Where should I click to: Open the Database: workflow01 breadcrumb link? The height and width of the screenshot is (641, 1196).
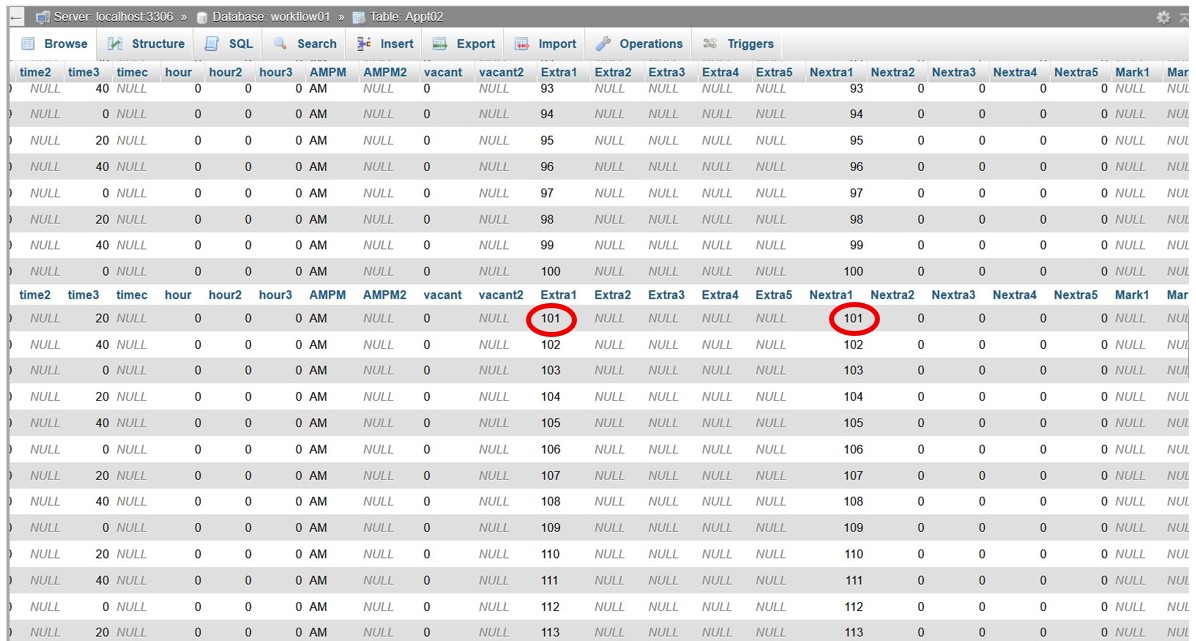pos(270,17)
